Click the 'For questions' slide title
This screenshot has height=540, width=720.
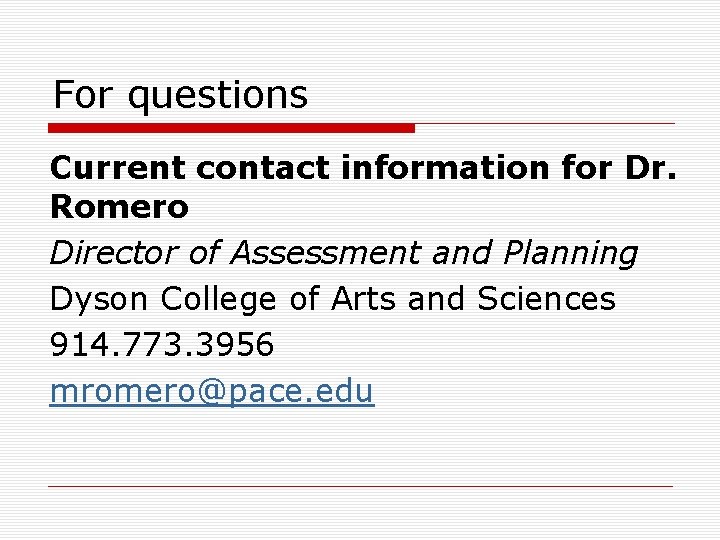click(180, 96)
